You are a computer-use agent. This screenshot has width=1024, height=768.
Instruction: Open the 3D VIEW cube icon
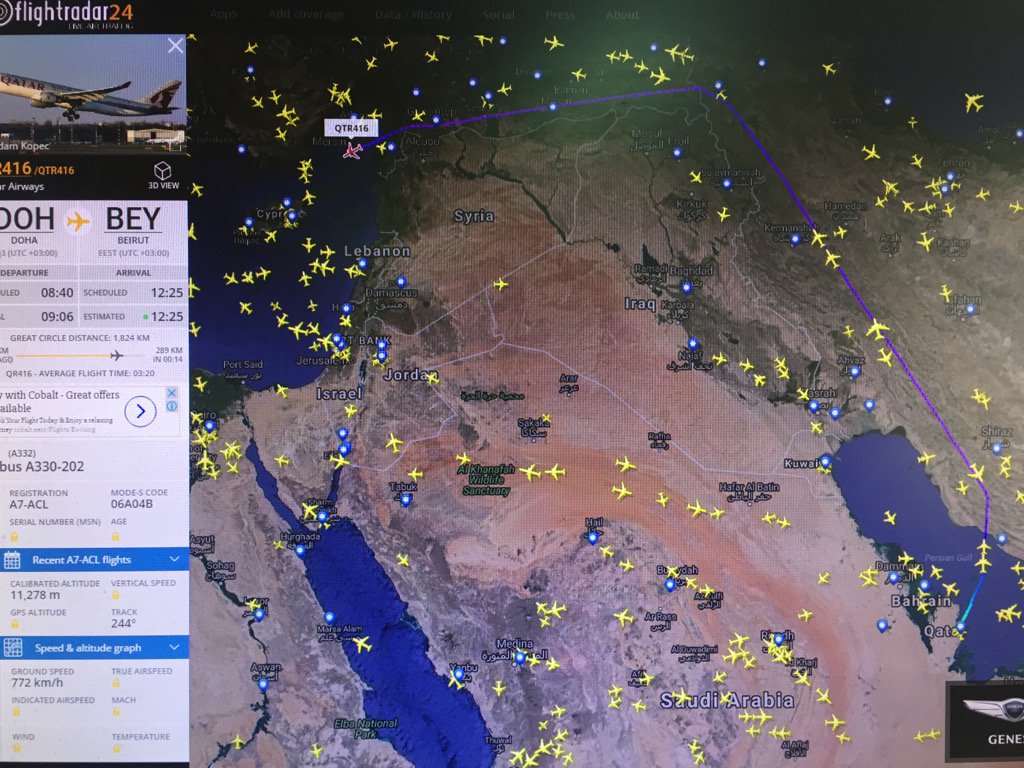[163, 171]
